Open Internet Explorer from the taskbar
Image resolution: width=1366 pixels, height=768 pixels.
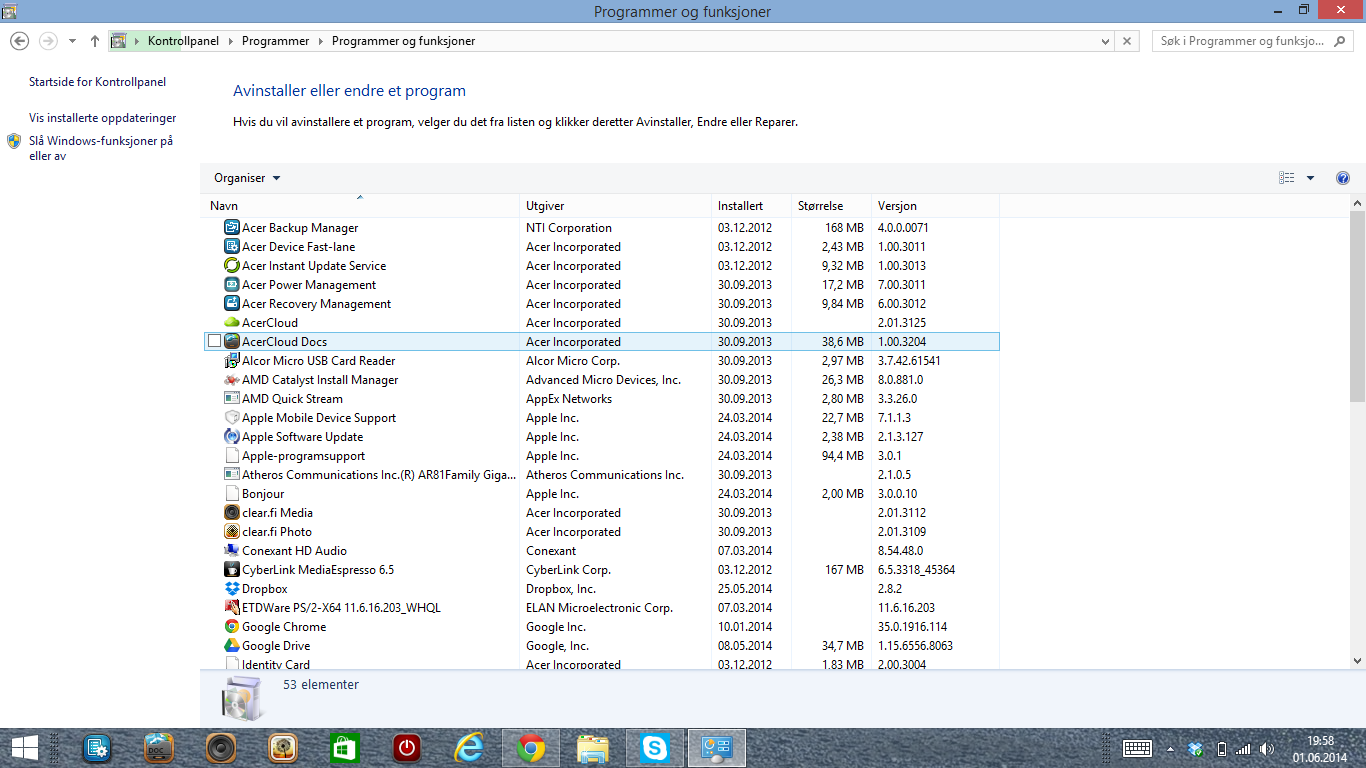click(468, 748)
